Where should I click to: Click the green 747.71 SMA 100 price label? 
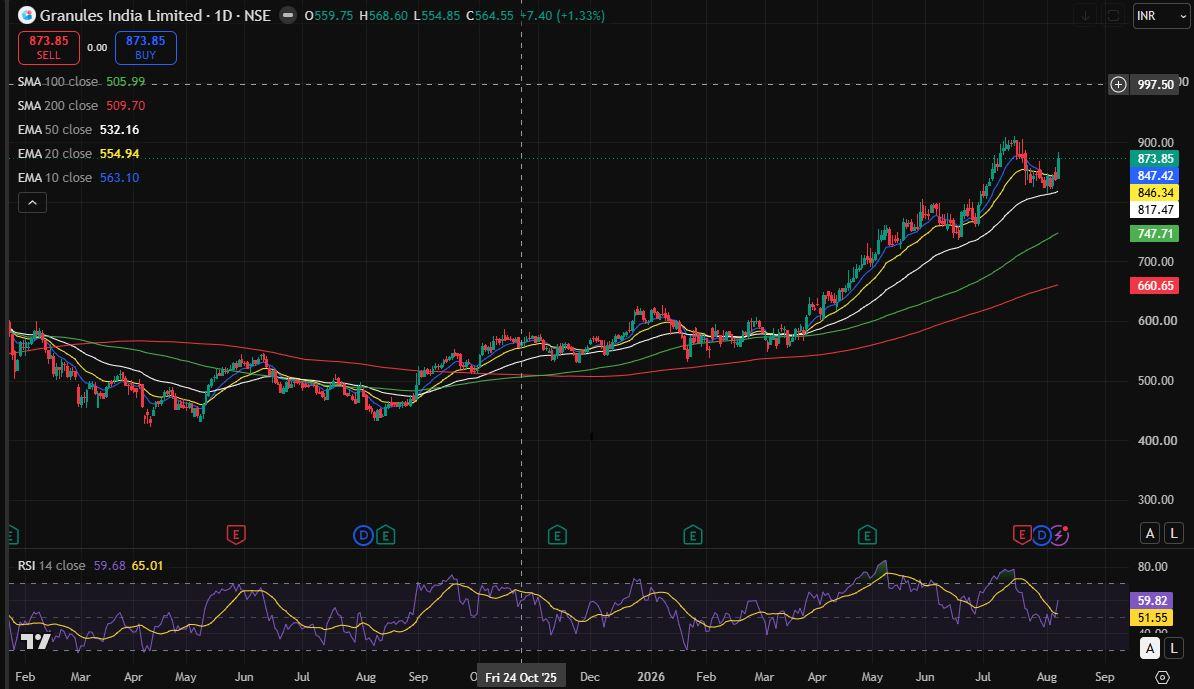(1154, 234)
